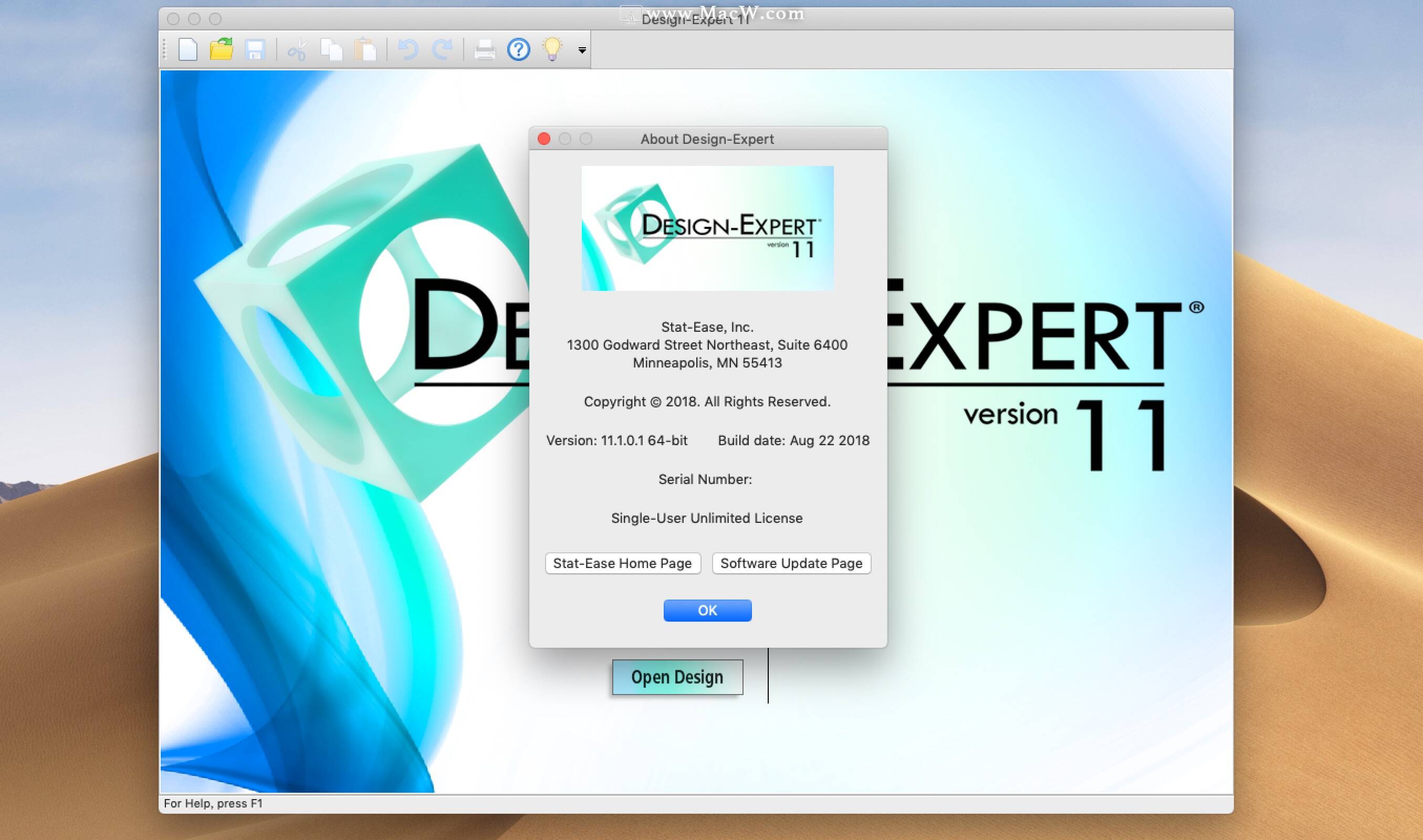Click the toolbar drag handle grip
Viewport: 1423px width, 840px height.
coord(165,50)
